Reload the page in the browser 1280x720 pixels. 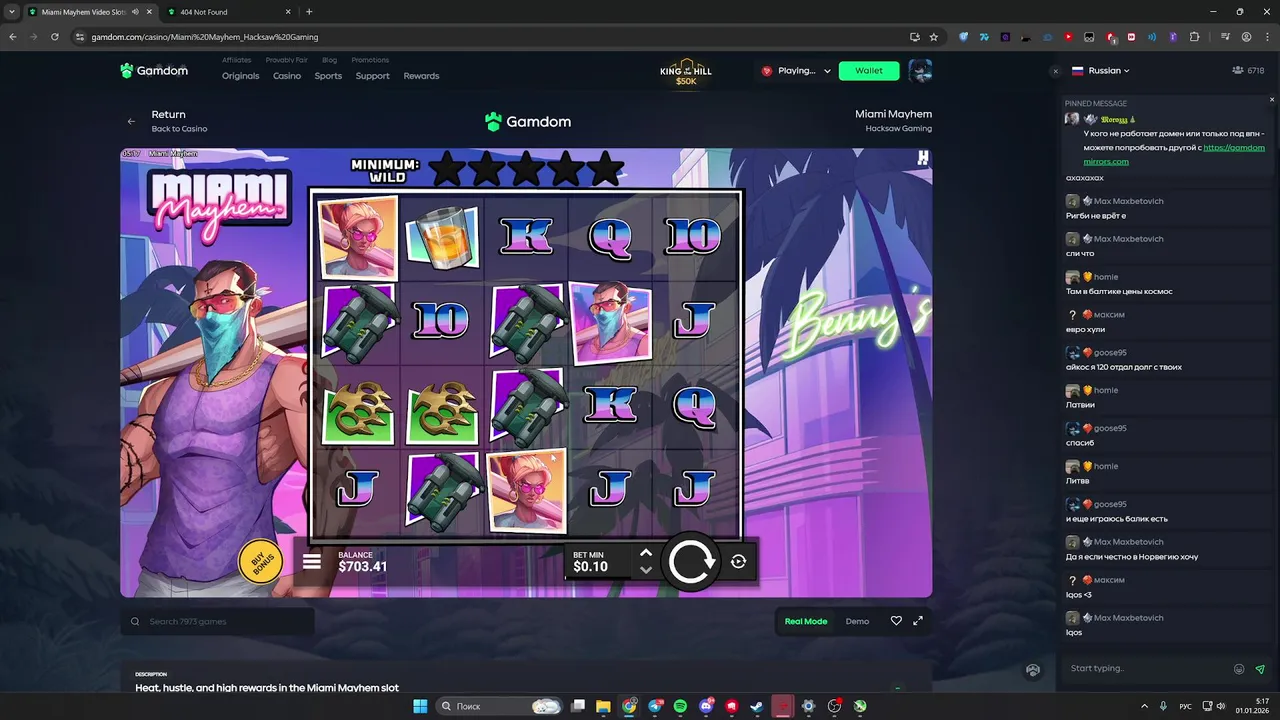click(x=54, y=37)
